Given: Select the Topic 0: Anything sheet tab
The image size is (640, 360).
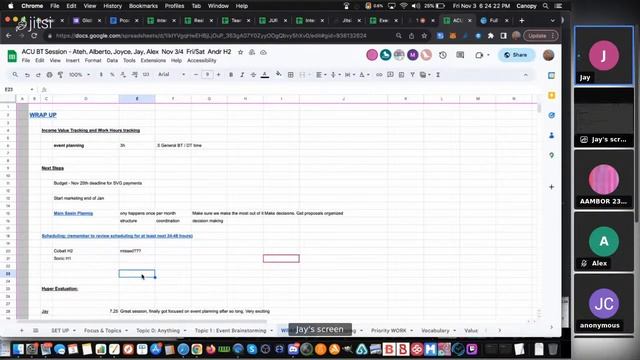Looking at the screenshot, I should point(158,331).
